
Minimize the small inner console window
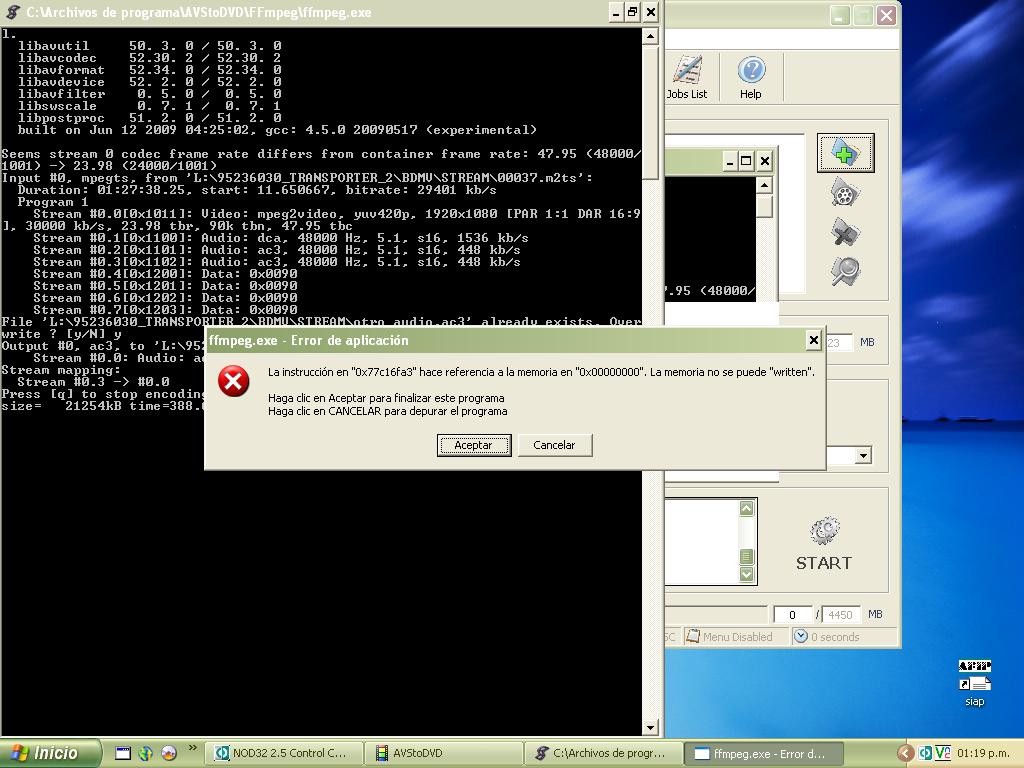730,161
